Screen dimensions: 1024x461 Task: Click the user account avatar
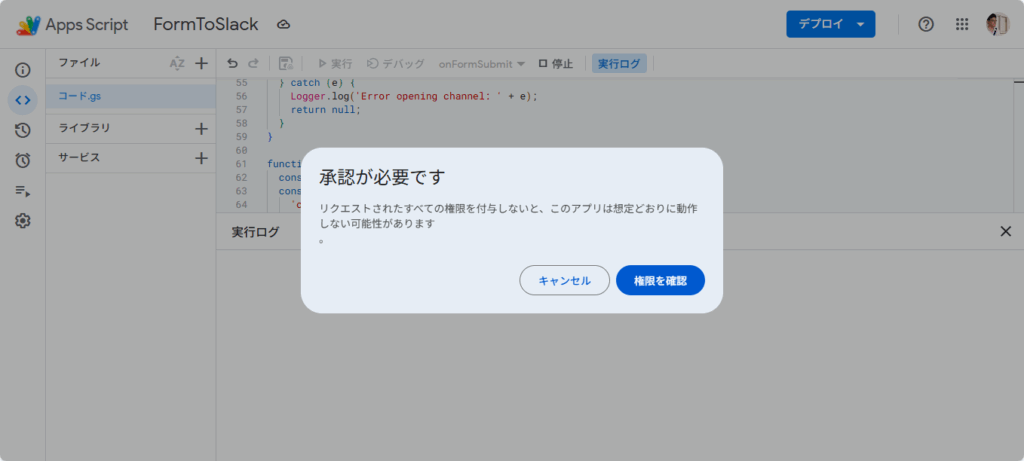pos(998,24)
